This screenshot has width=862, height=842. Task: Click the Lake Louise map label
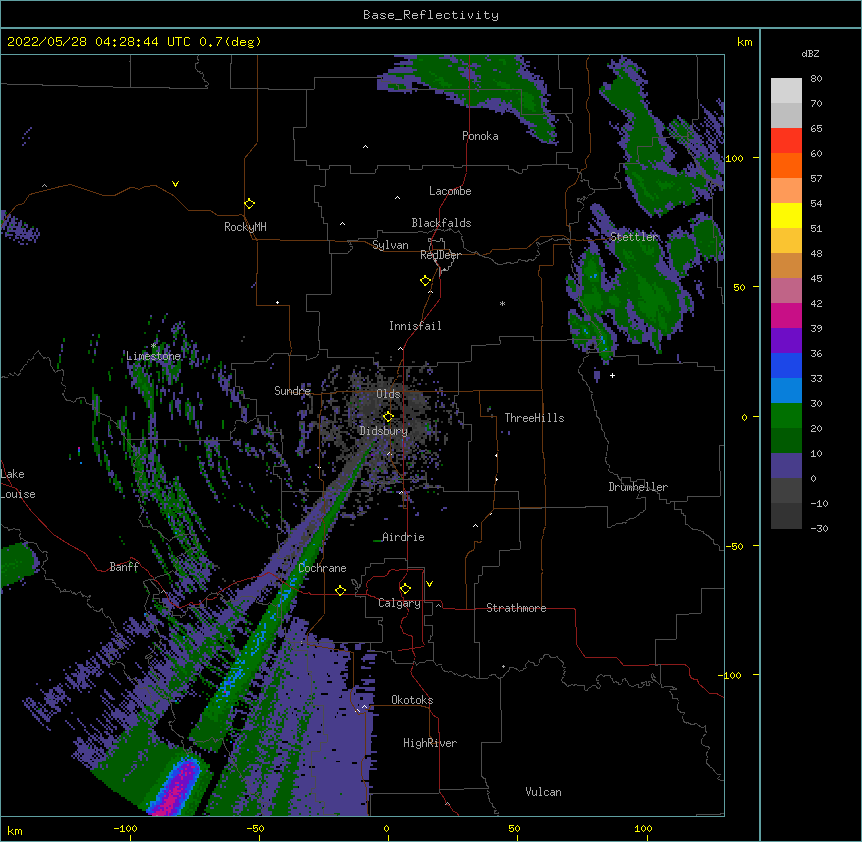18,484
